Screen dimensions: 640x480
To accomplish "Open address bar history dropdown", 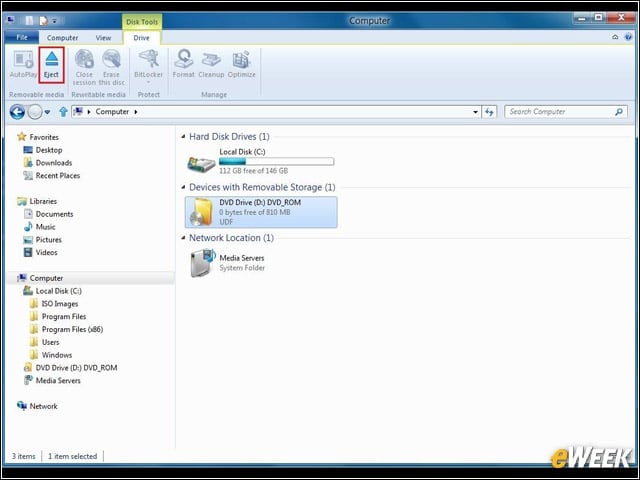I will click(475, 112).
